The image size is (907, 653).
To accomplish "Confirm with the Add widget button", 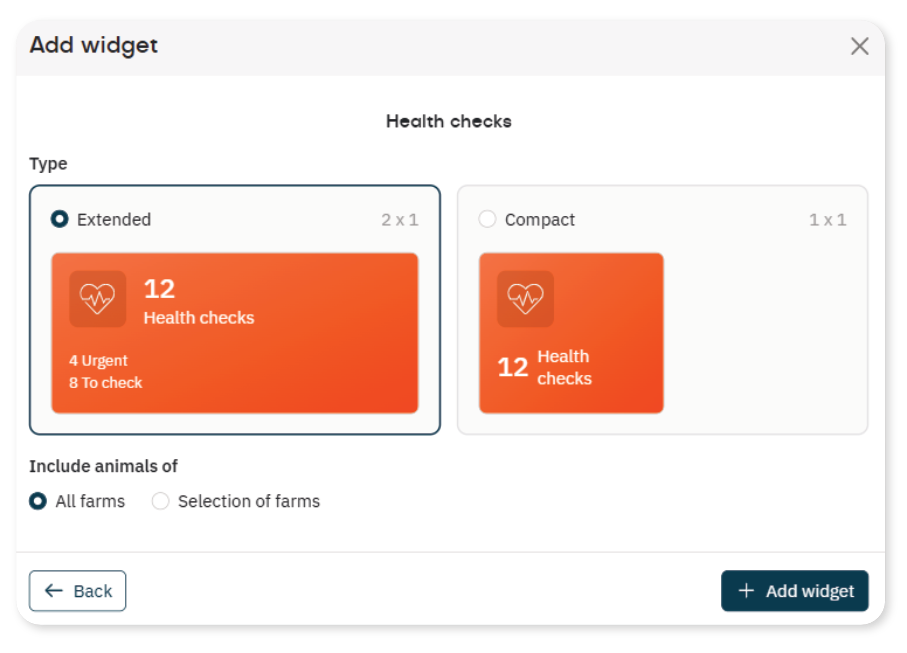I will pos(794,591).
